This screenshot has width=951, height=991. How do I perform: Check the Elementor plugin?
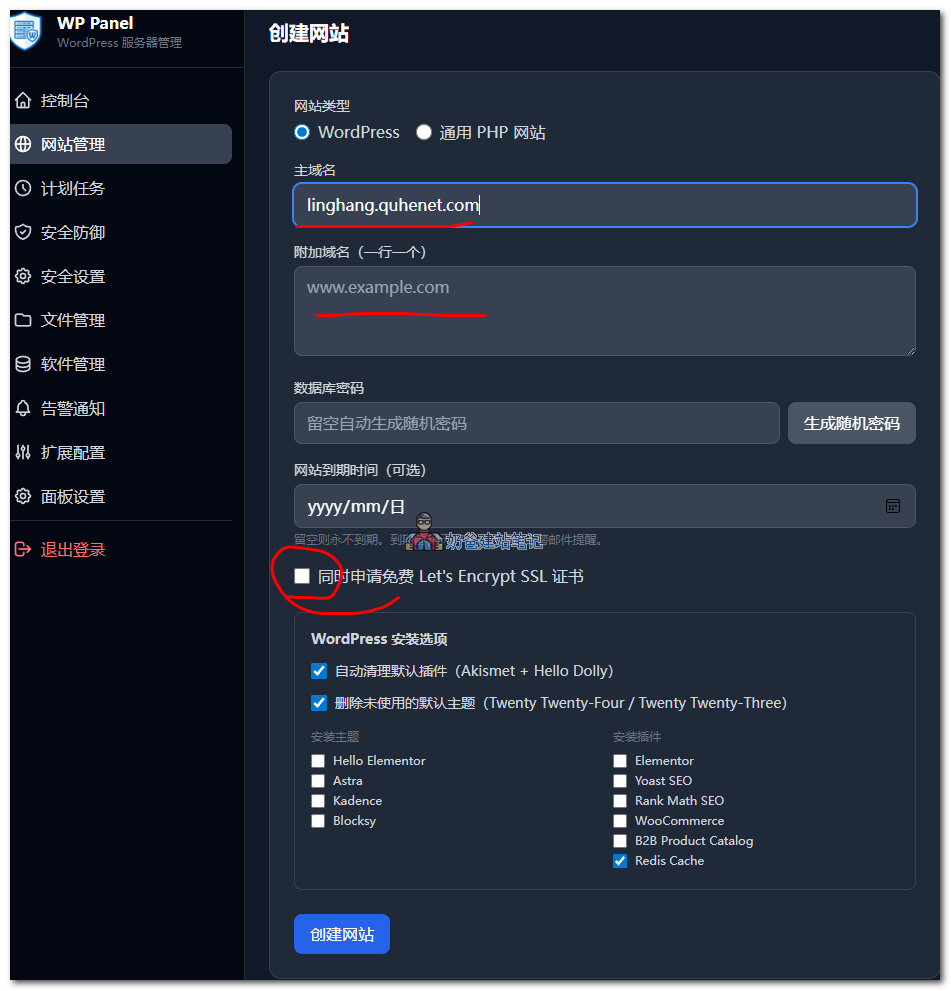tap(620, 761)
